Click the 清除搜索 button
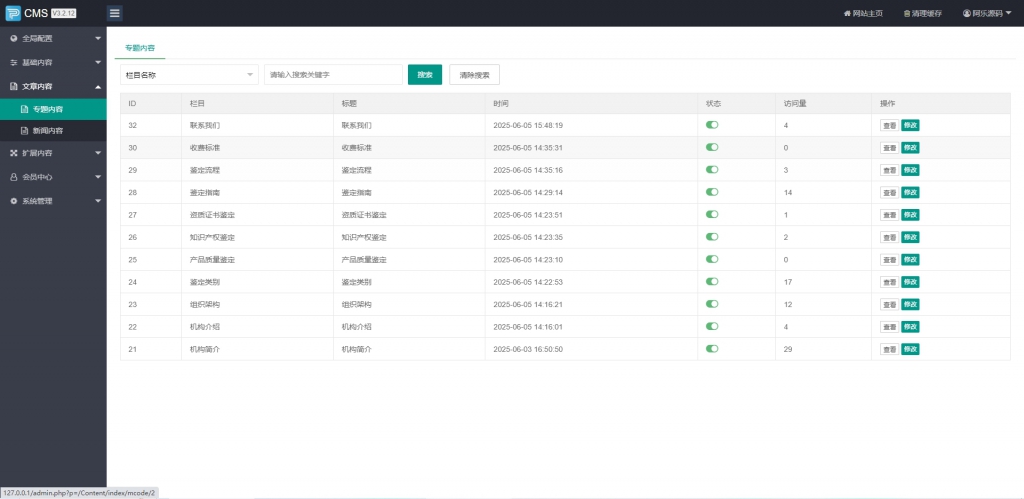Viewport: 1024px width, 499px height. [x=475, y=74]
